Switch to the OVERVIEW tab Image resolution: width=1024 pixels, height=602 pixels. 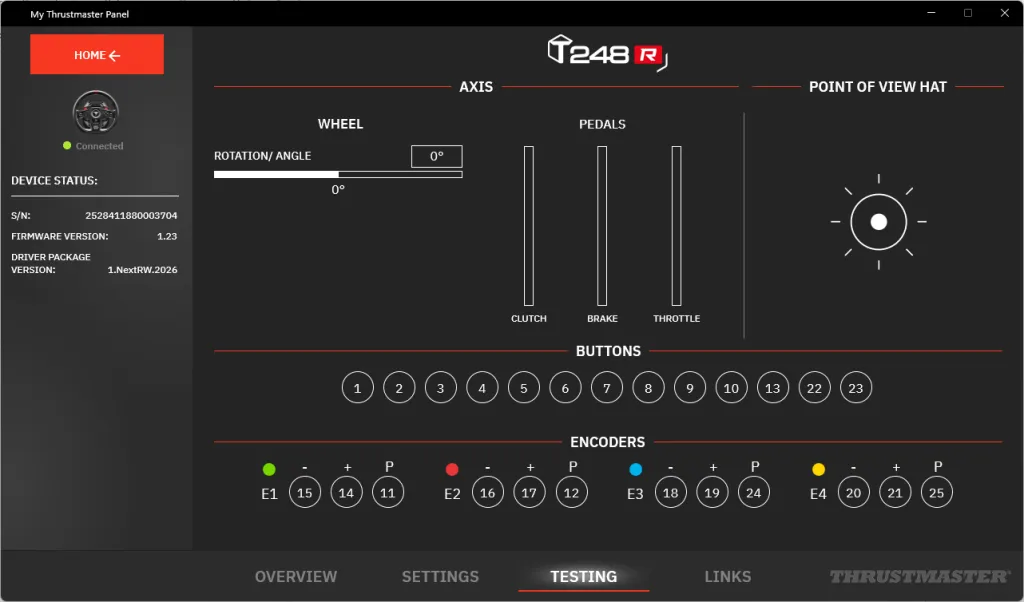(296, 577)
